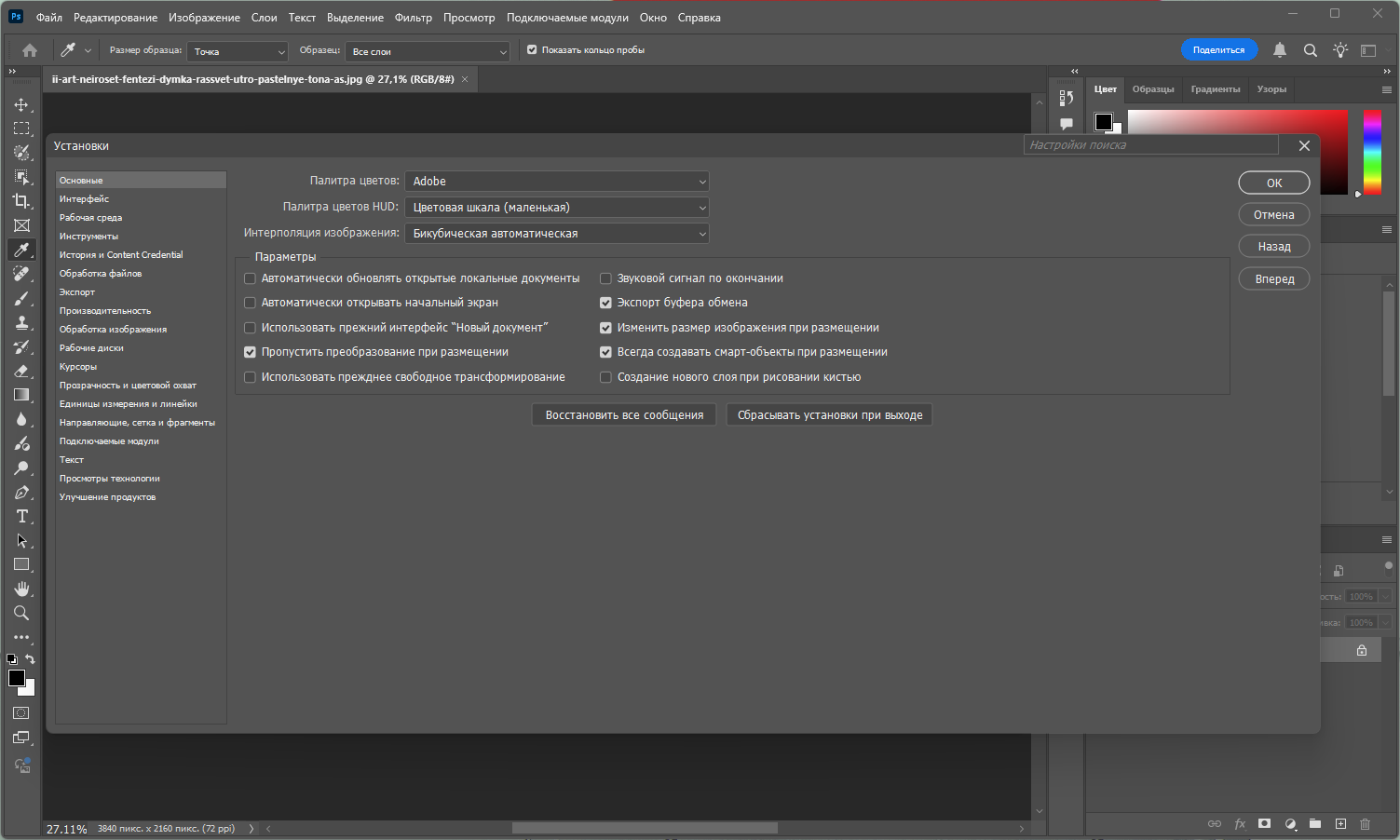
Task: Open the search magnifier icon at top right
Action: pos(1311,50)
